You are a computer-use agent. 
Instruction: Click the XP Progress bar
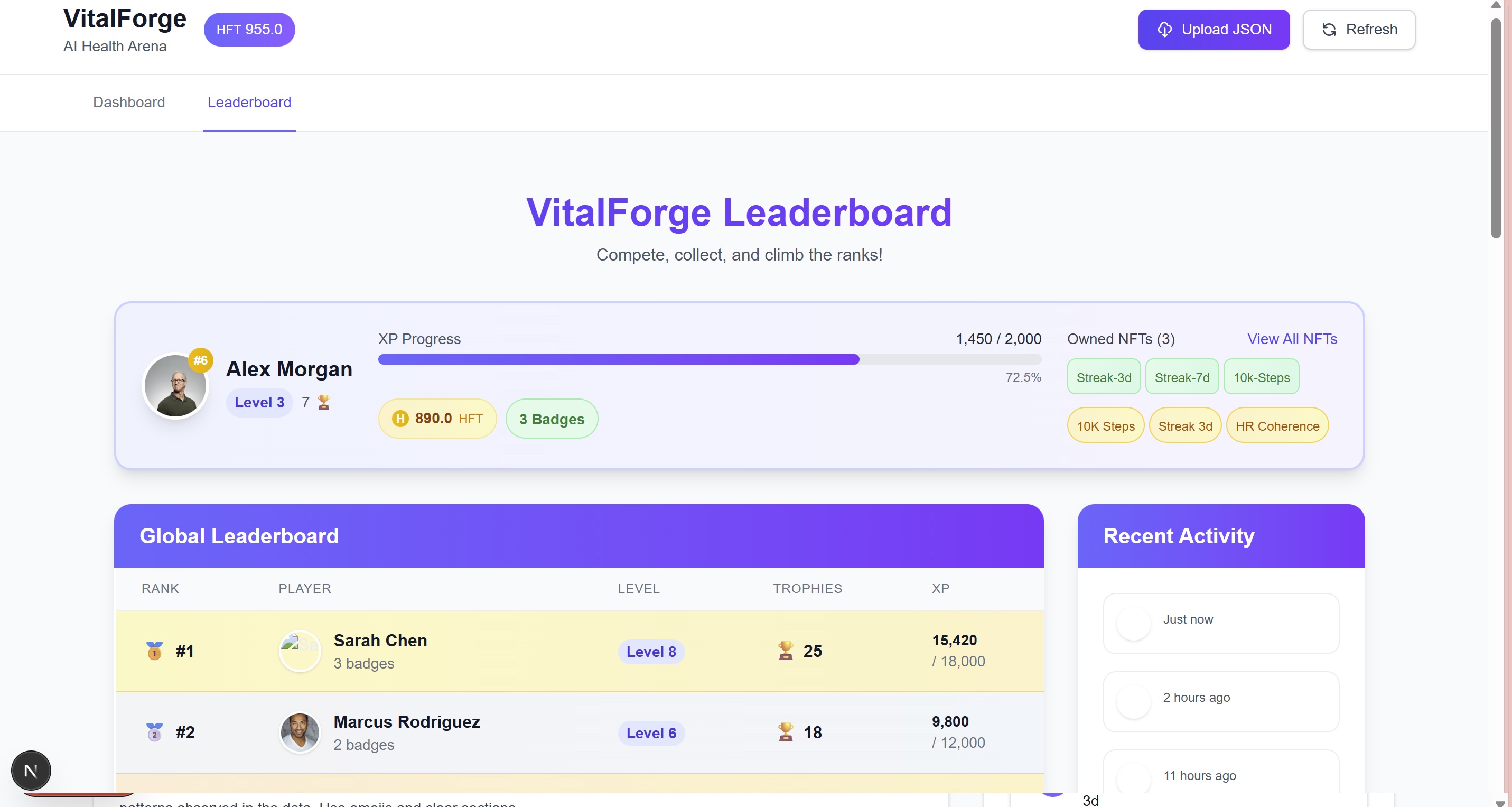[x=709, y=359]
